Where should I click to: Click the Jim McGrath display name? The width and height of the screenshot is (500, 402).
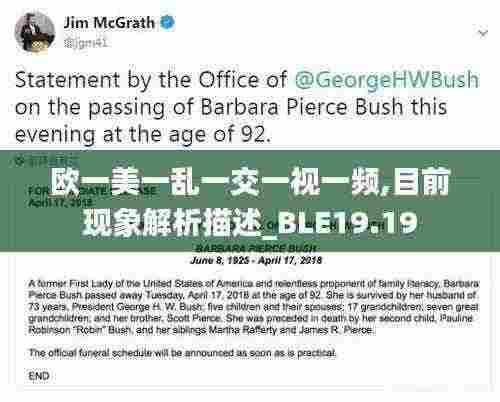109,23
